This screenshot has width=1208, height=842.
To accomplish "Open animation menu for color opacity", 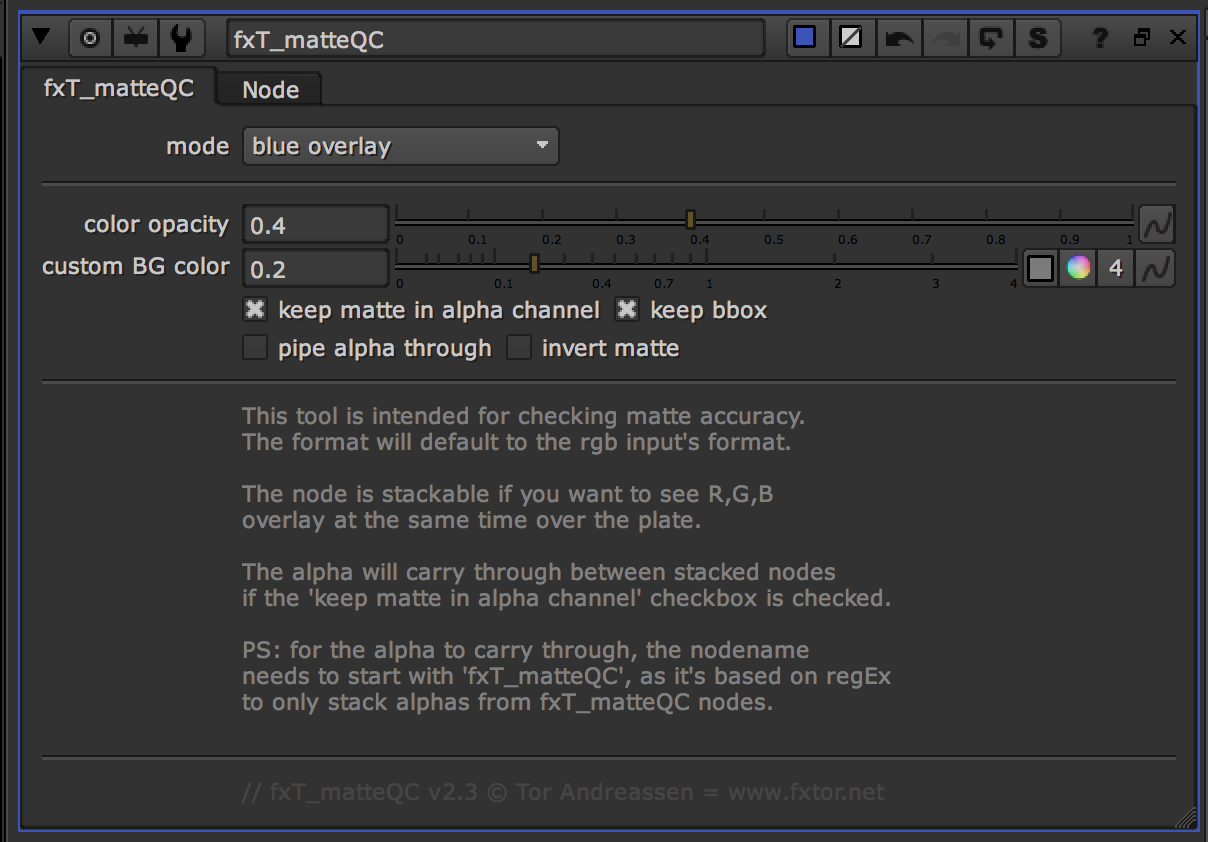I will coord(1157,225).
